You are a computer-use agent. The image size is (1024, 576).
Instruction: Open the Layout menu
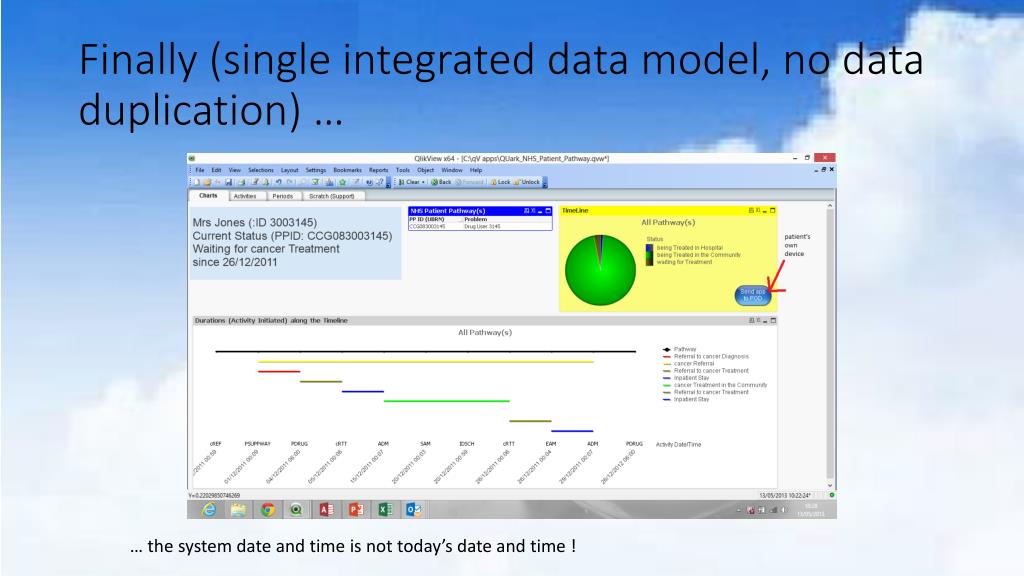pyautogui.click(x=289, y=170)
